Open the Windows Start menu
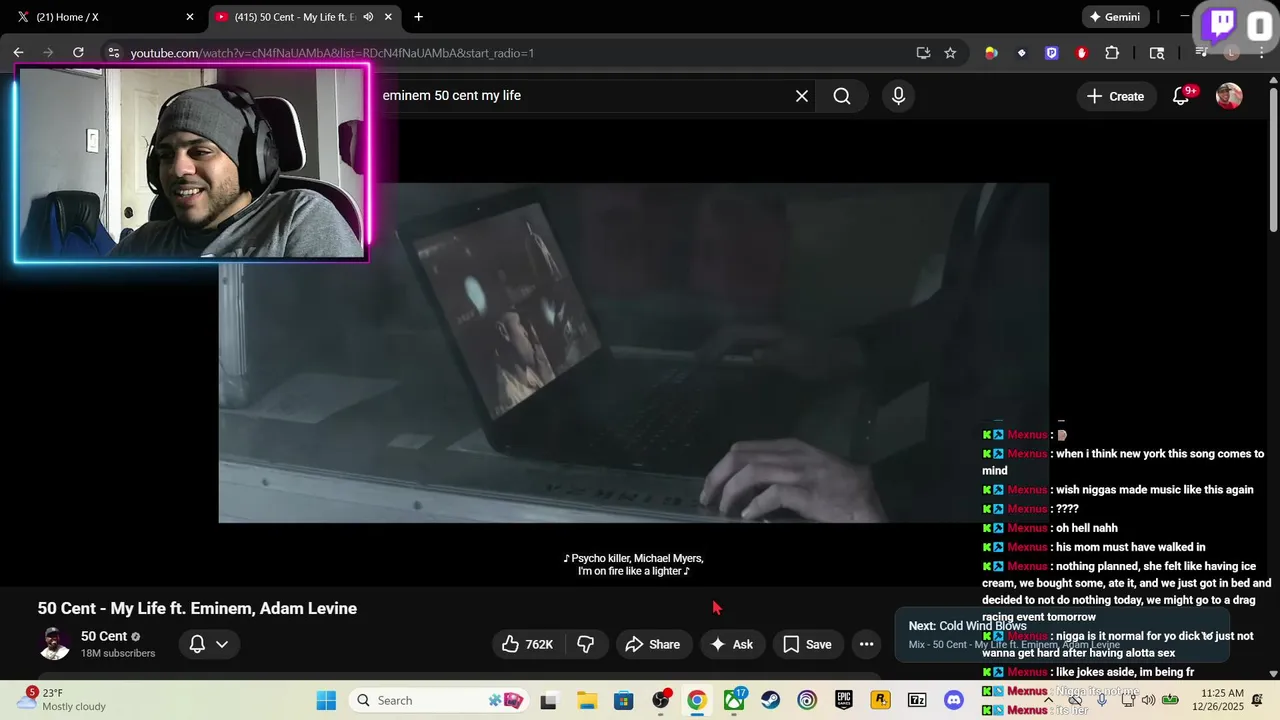The height and width of the screenshot is (720, 1280). click(x=326, y=700)
